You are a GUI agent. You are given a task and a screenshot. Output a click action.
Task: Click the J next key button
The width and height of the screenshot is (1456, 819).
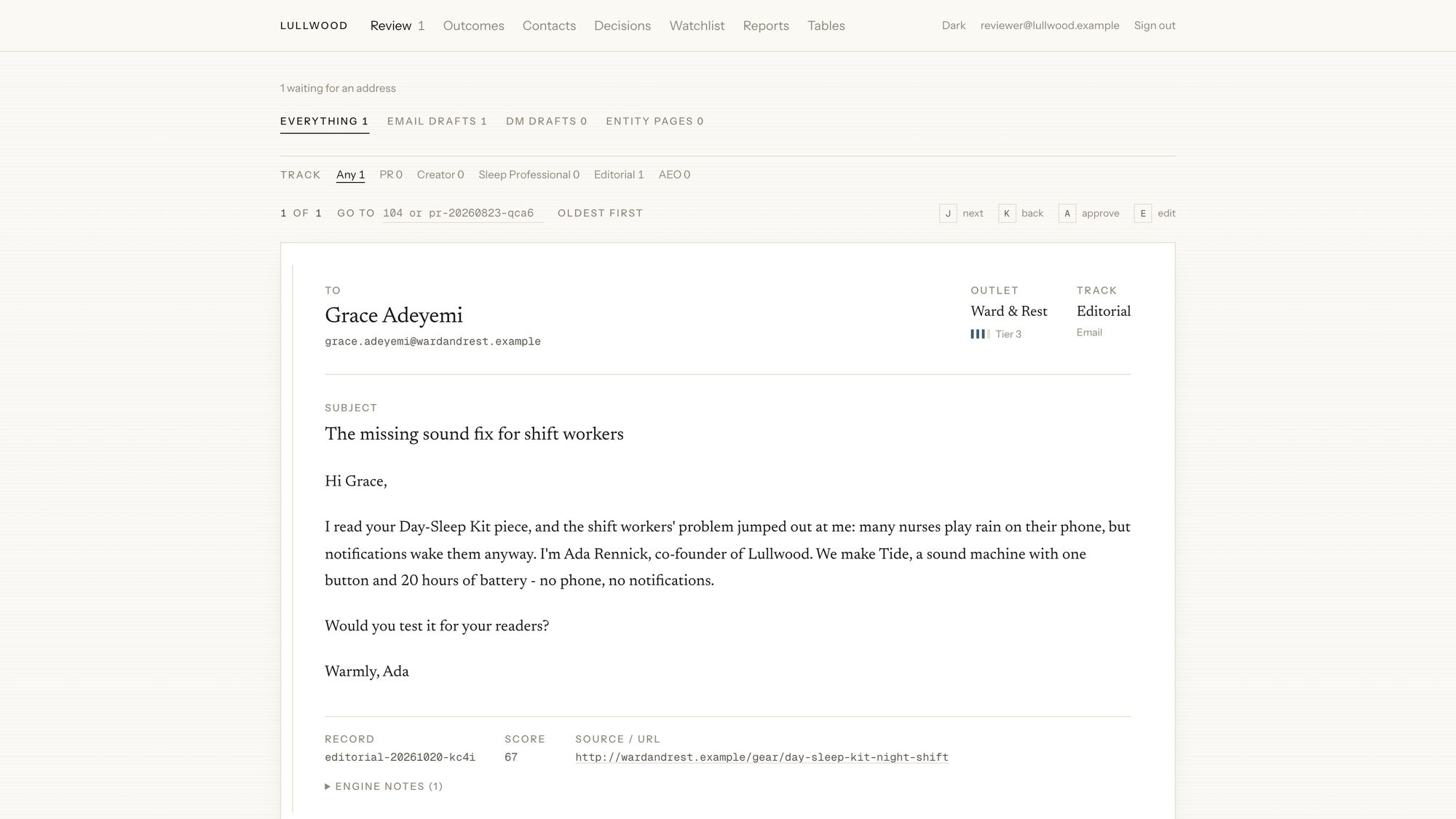coord(948,213)
